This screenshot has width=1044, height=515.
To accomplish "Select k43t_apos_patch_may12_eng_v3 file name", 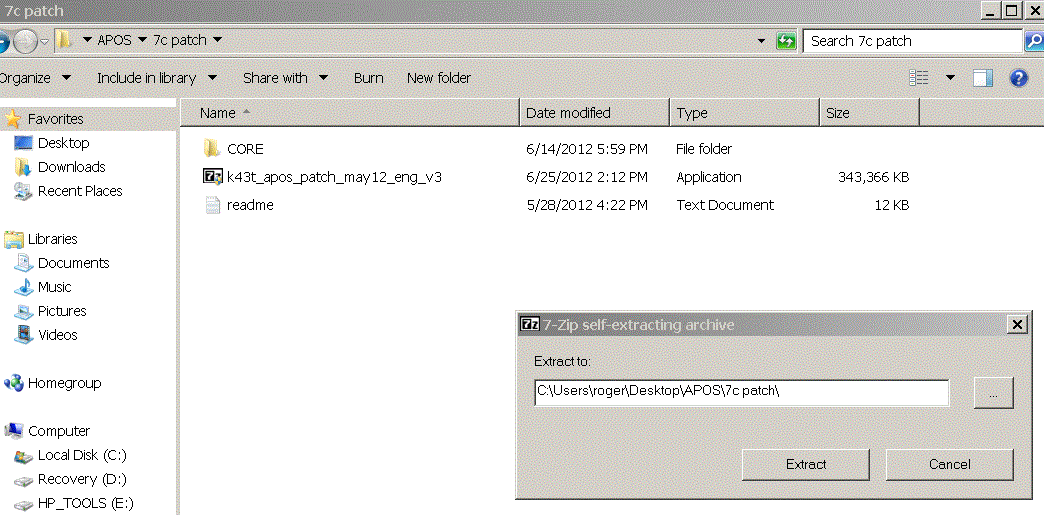I will (x=334, y=177).
